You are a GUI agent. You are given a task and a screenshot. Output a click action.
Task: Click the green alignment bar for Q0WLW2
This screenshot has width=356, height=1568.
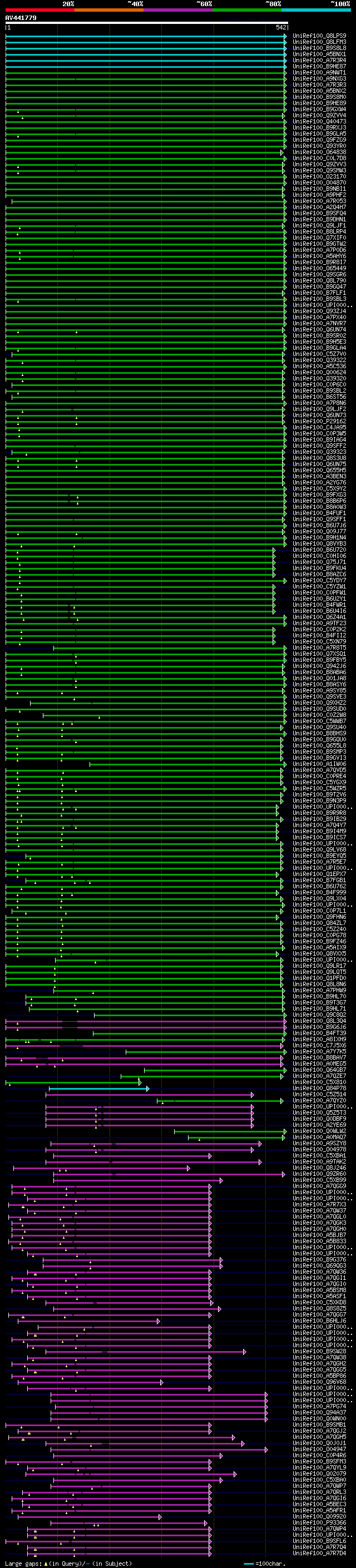[x=230, y=1131]
